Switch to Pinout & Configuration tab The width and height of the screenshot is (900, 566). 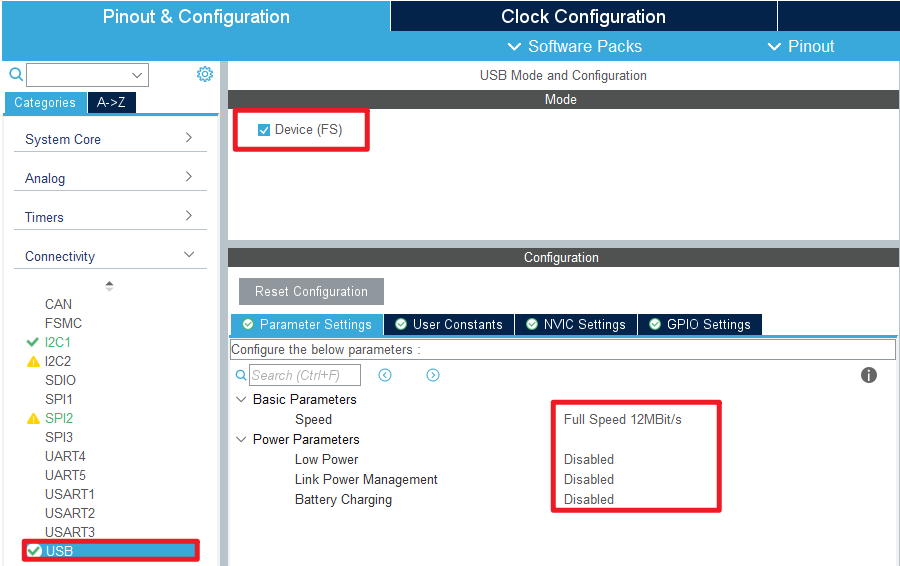pyautogui.click(x=196, y=16)
